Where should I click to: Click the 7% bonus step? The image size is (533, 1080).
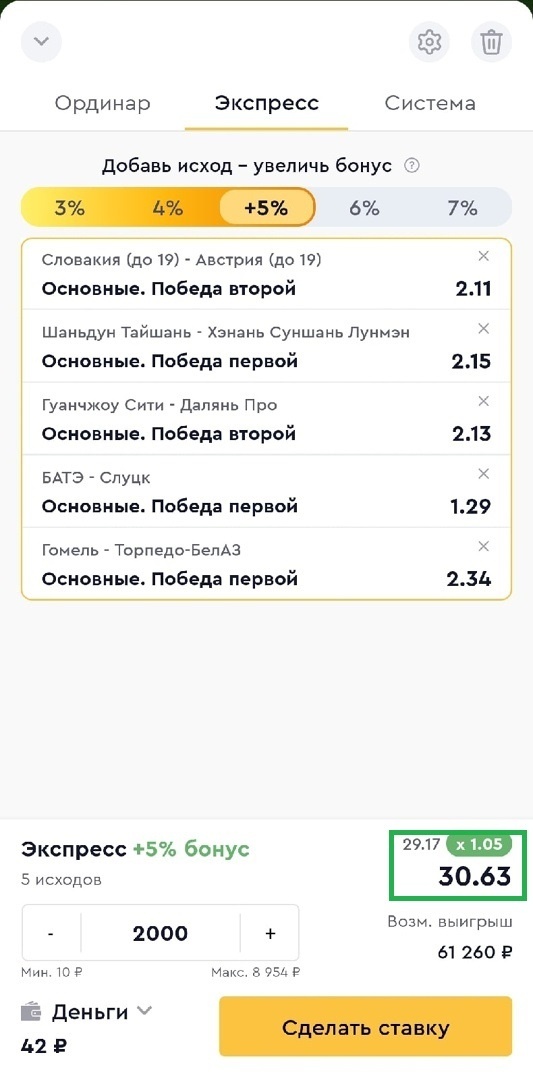[461, 207]
